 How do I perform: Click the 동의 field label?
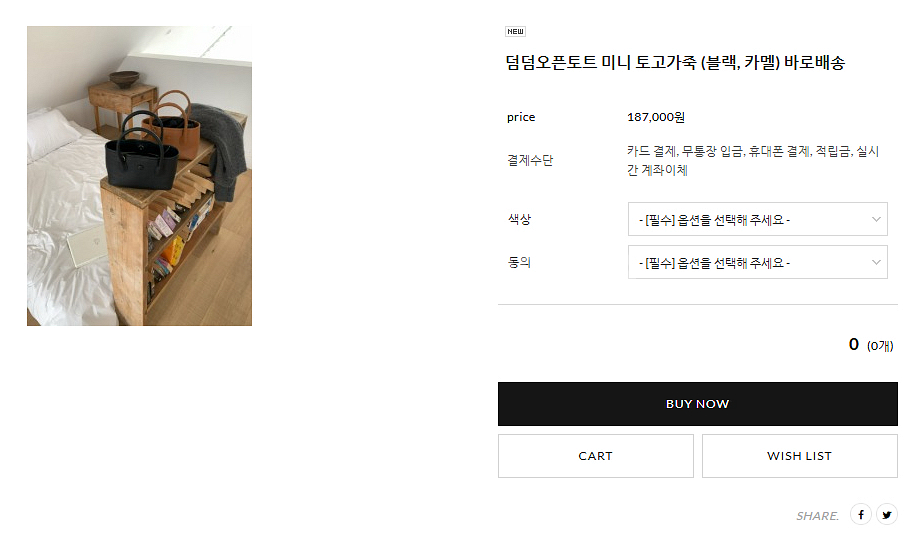(x=519, y=263)
